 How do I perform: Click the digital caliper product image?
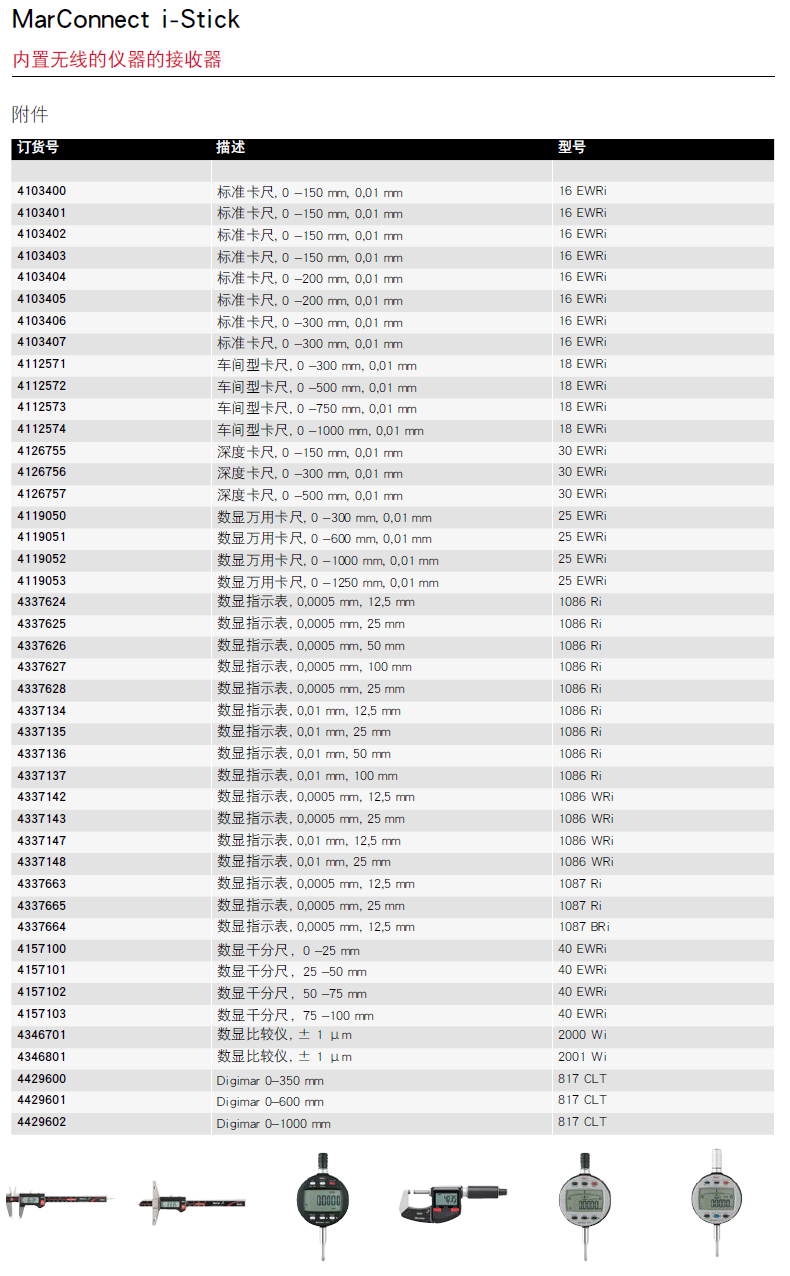pyautogui.click(x=59, y=1201)
